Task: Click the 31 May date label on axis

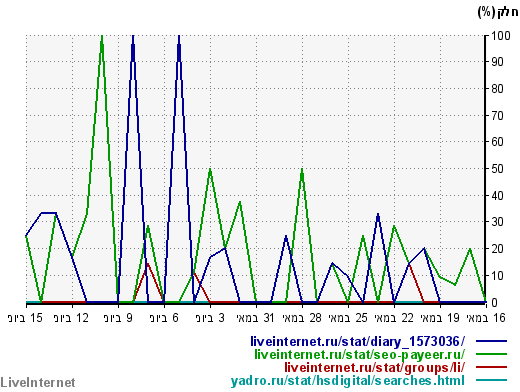Action: pyautogui.click(x=255, y=318)
